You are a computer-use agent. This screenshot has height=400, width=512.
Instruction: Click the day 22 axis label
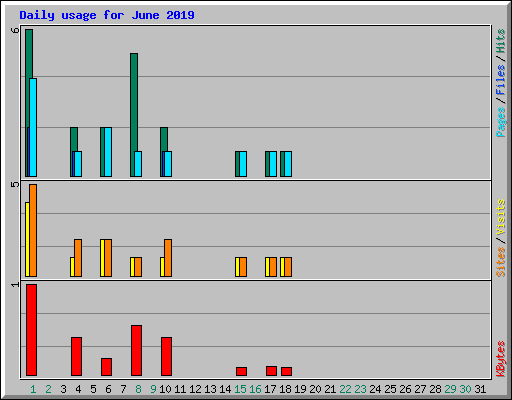point(345,389)
